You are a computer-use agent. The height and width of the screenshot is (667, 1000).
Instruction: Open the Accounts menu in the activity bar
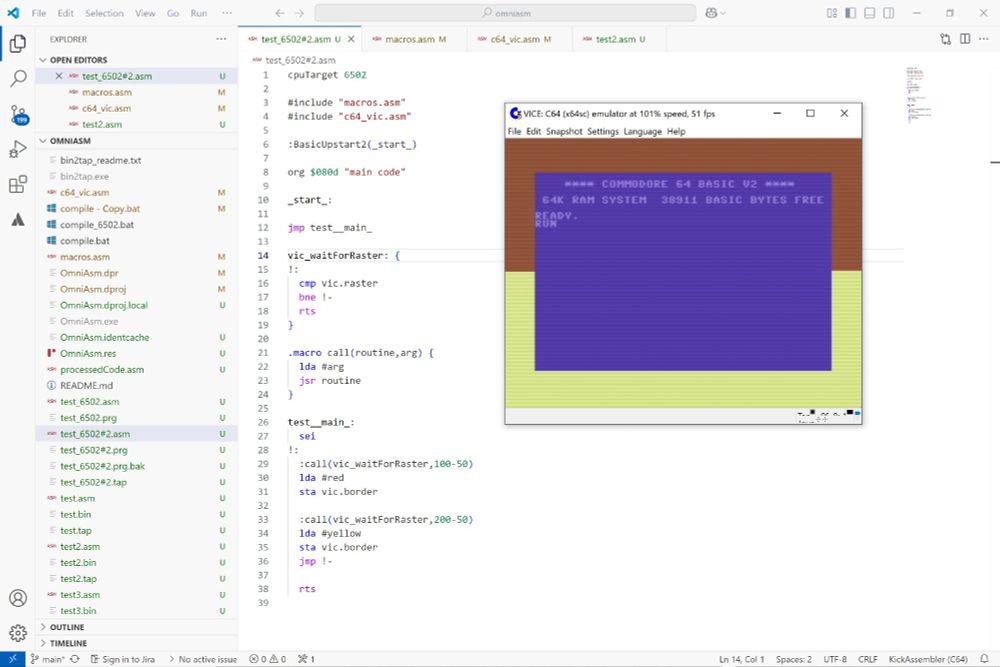point(18,597)
